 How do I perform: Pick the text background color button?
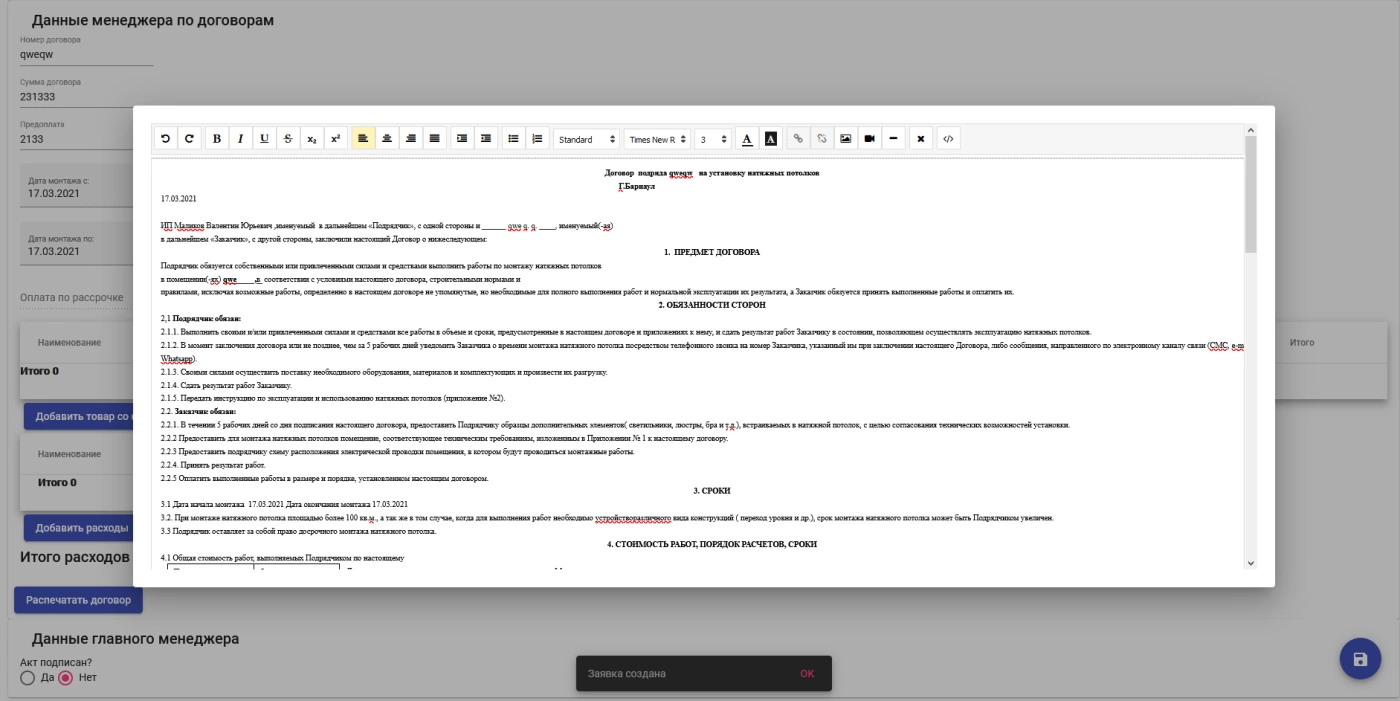770,139
